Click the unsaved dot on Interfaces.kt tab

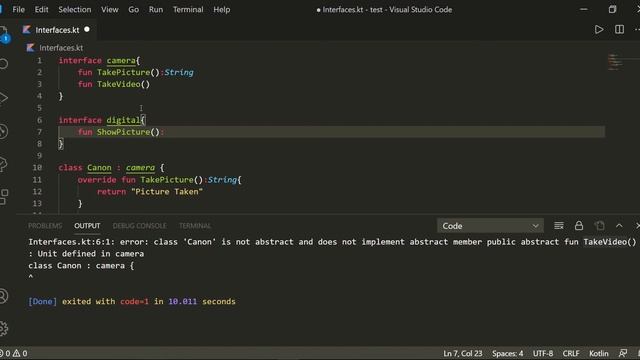click(x=87, y=29)
